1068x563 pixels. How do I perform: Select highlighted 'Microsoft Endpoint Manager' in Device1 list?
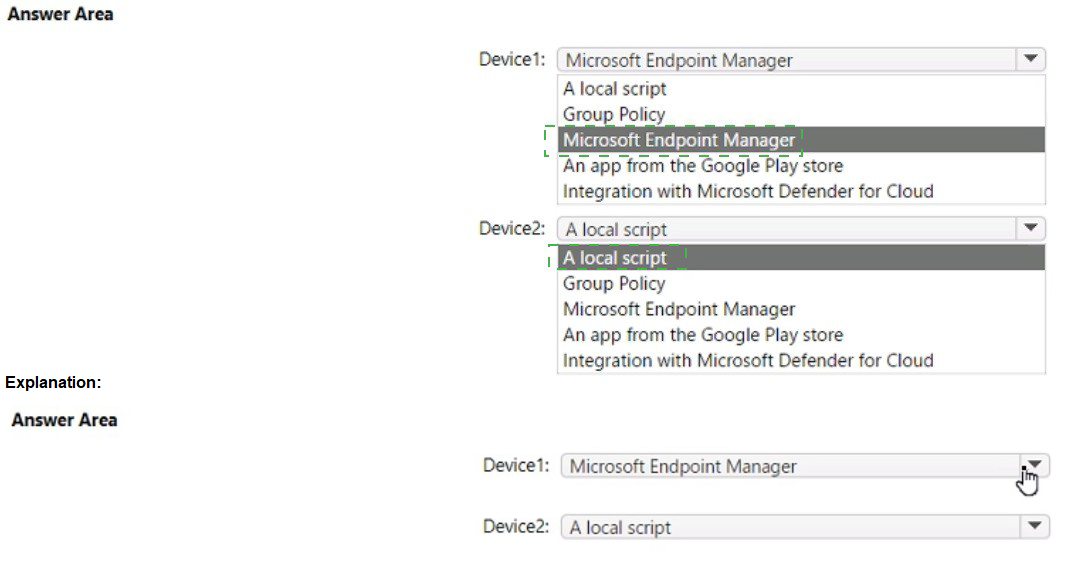pyautogui.click(x=801, y=140)
